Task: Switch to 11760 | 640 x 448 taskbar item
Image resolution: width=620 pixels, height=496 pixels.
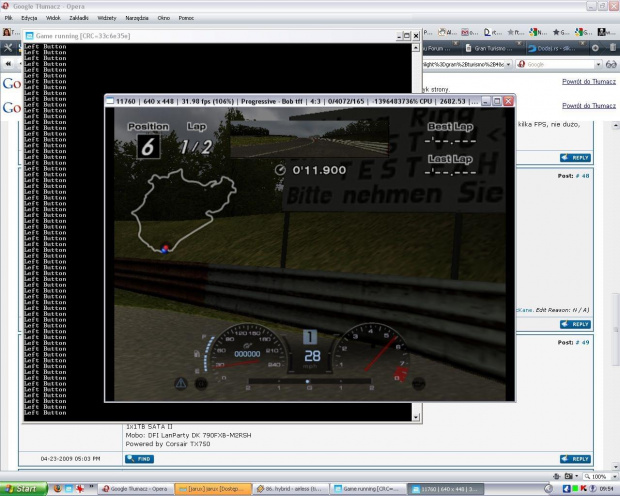Action: pyautogui.click(x=446, y=489)
